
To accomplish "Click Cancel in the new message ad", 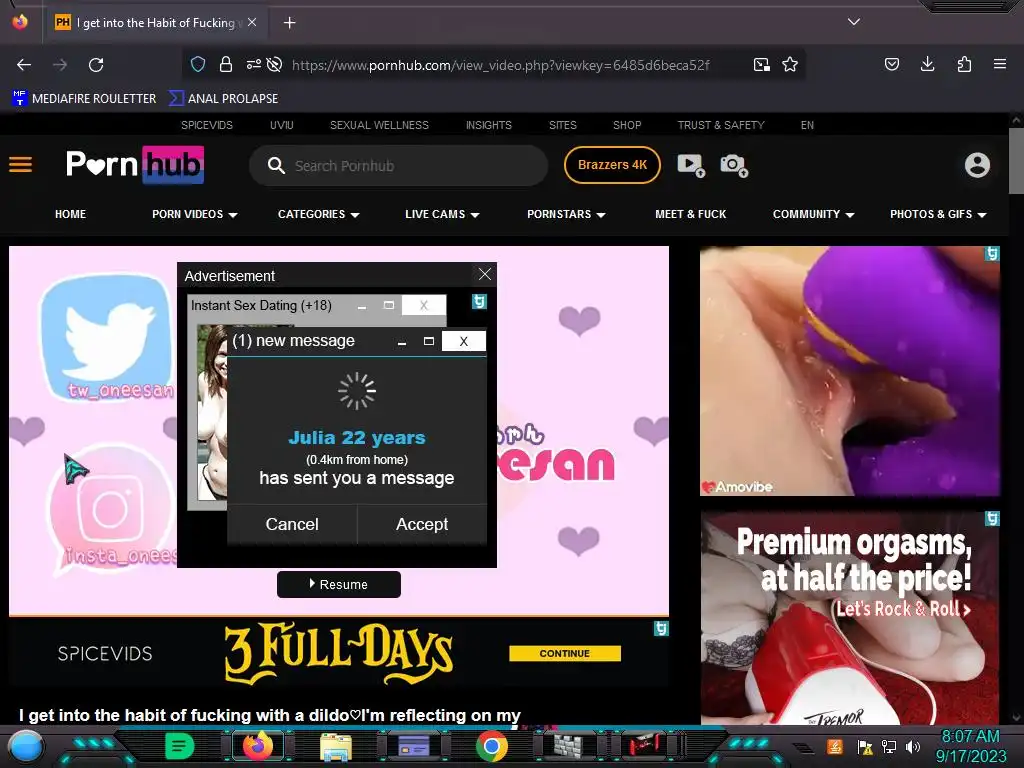I will pyautogui.click(x=292, y=524).
